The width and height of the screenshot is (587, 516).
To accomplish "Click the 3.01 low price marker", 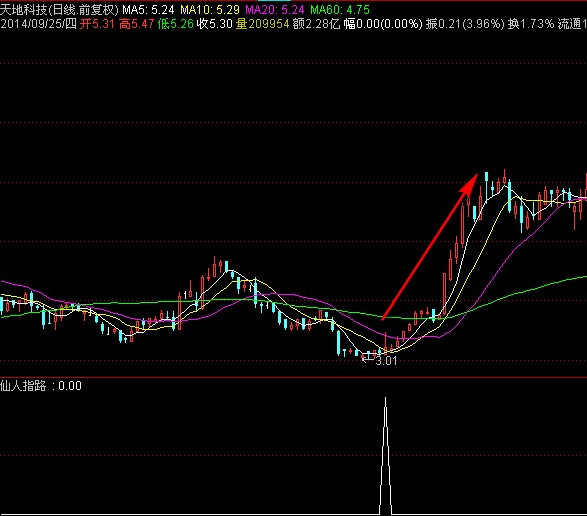I will [x=386, y=361].
